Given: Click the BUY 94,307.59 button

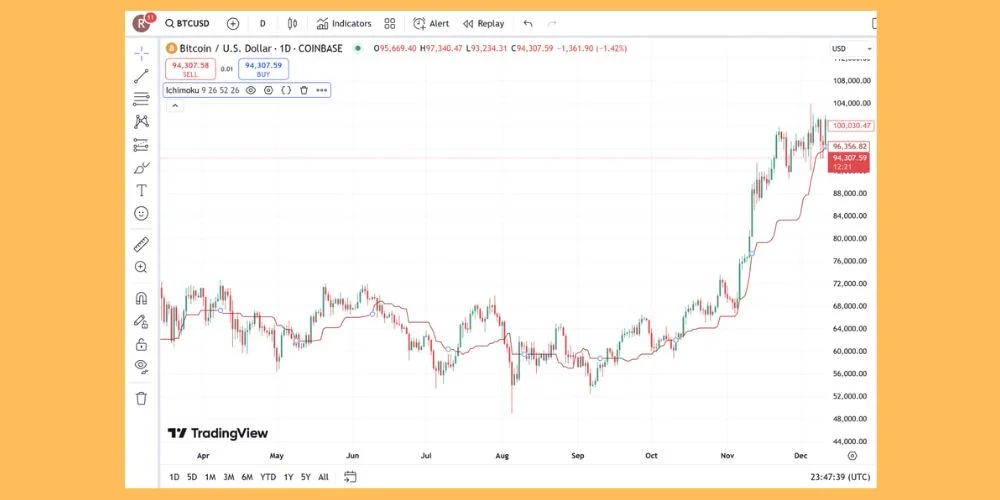Looking at the screenshot, I should click(x=263, y=69).
